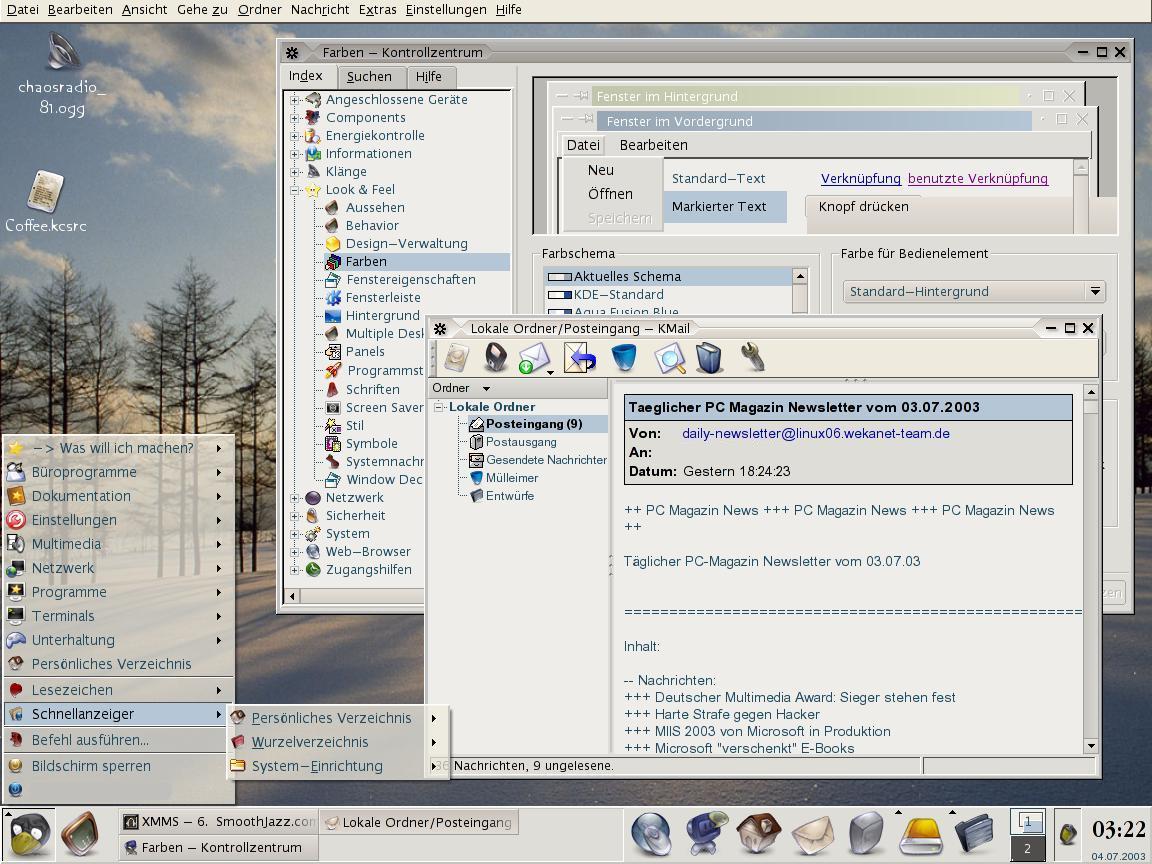Switch to the Suchen tab in Kontrollzentrum
Screen dimensions: 1152x864
coord(369,76)
